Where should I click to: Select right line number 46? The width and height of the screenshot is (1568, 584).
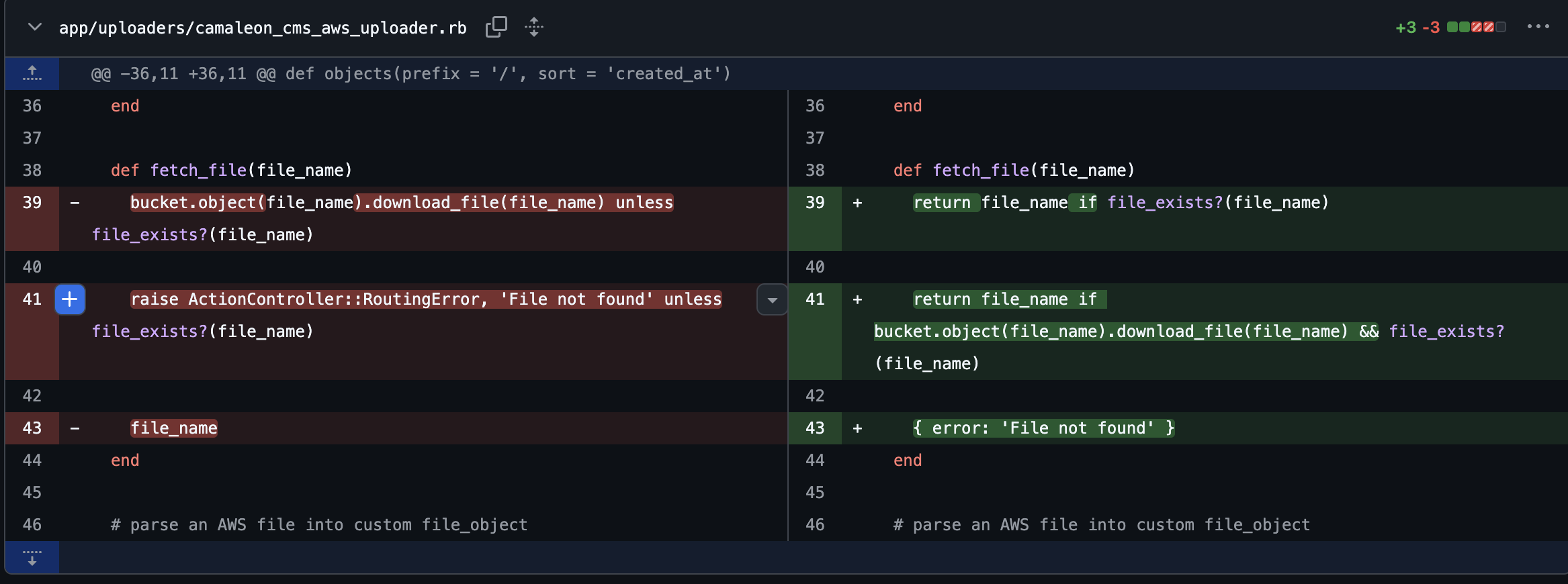(x=815, y=525)
